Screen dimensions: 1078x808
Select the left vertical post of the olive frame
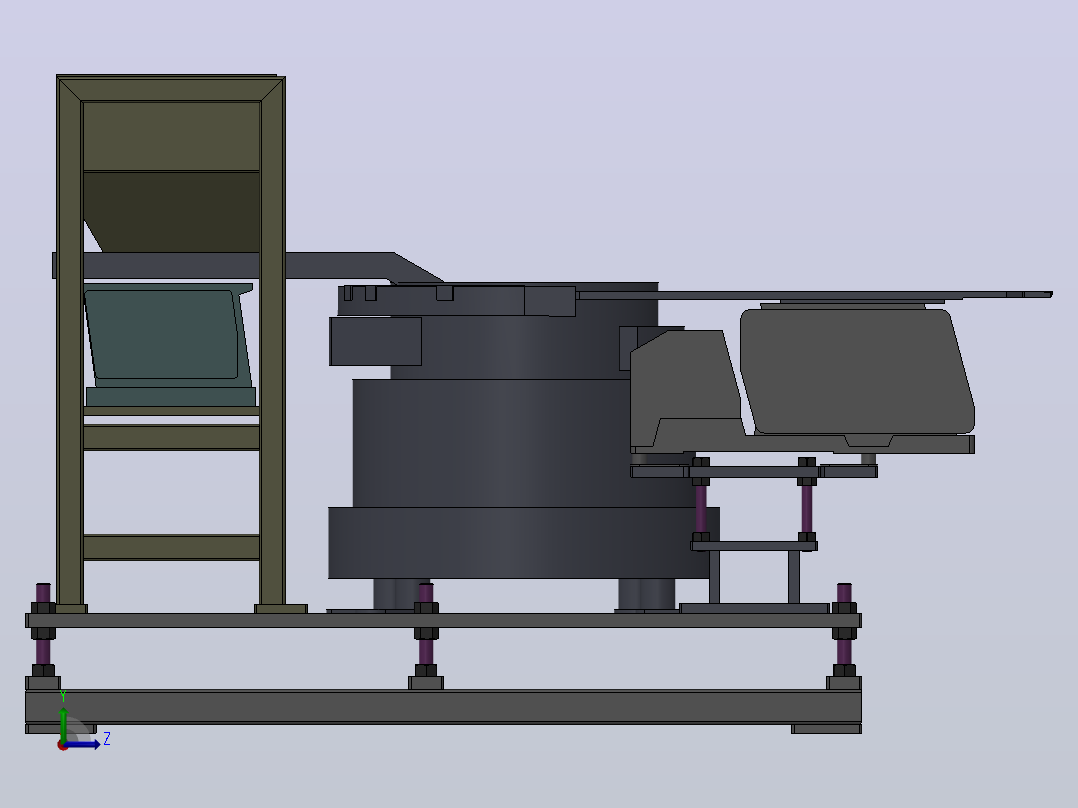coord(69,344)
